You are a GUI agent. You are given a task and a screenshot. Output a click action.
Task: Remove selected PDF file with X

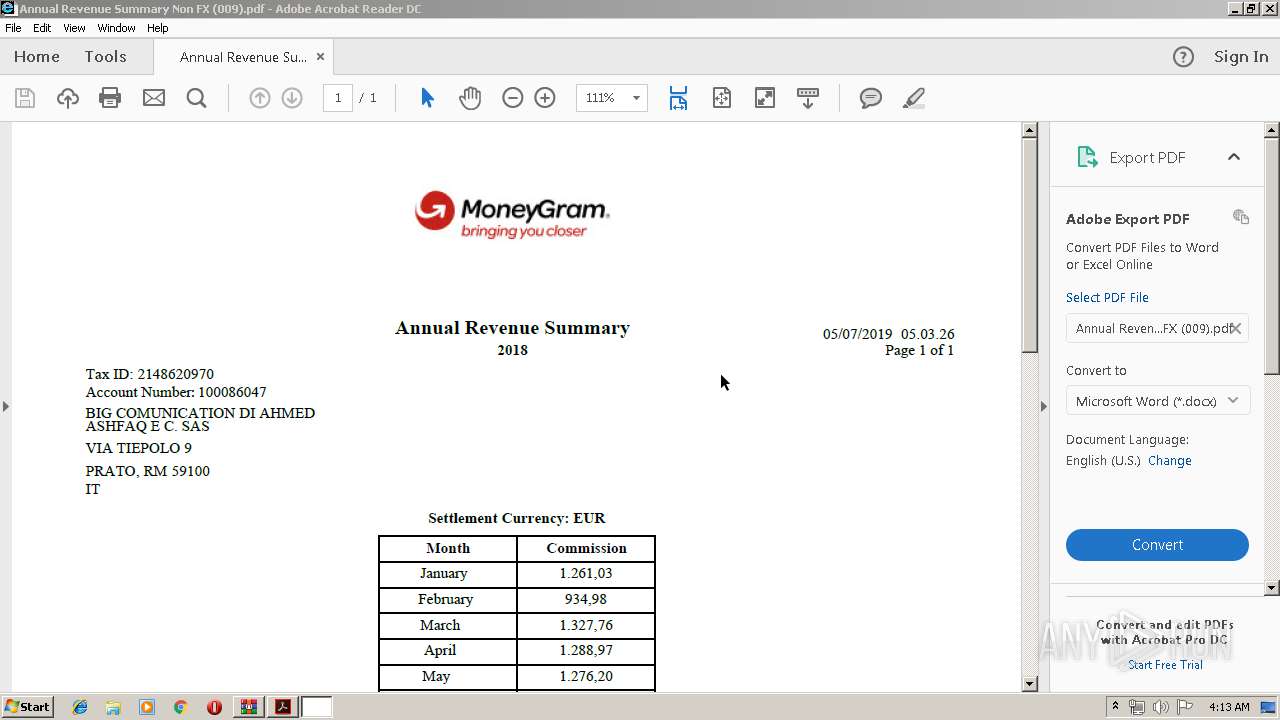coord(1236,328)
